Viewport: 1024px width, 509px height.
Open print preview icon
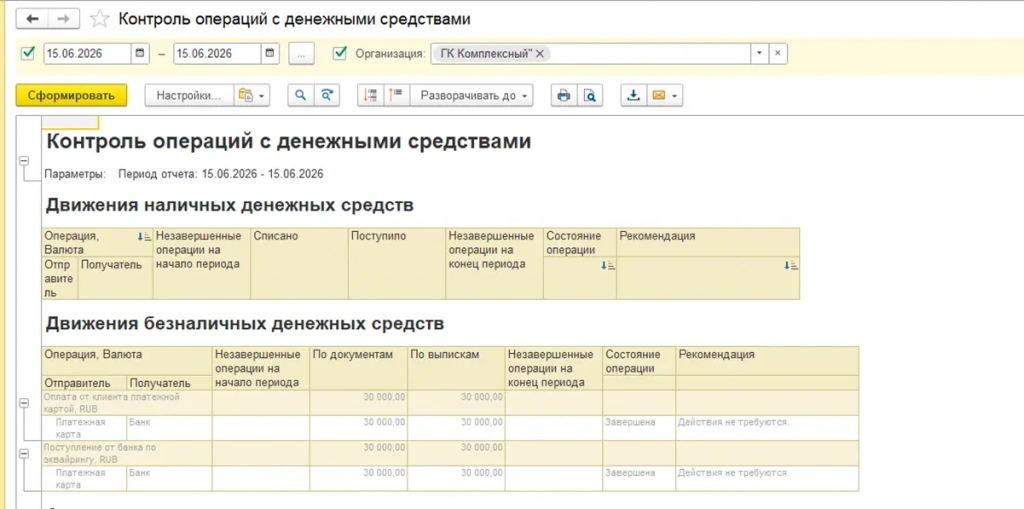(590, 95)
